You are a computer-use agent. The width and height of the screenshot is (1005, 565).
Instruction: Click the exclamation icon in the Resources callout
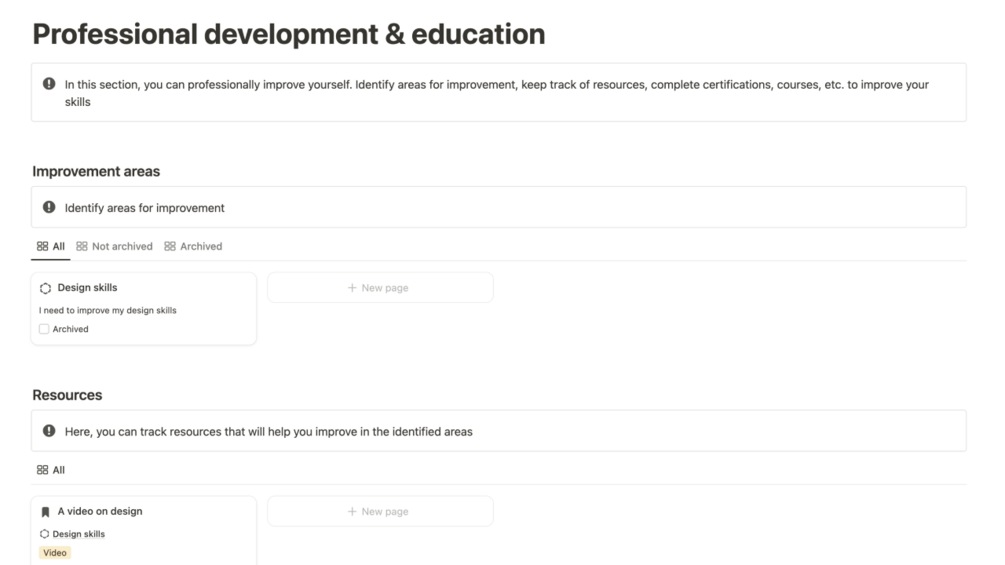tap(49, 431)
